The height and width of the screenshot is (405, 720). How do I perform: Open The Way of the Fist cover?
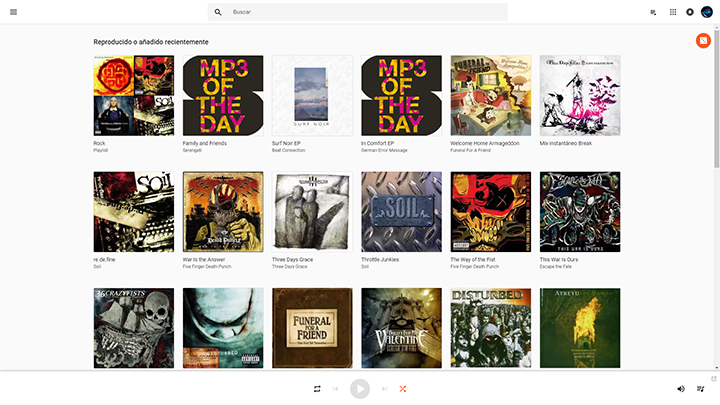[x=491, y=212]
